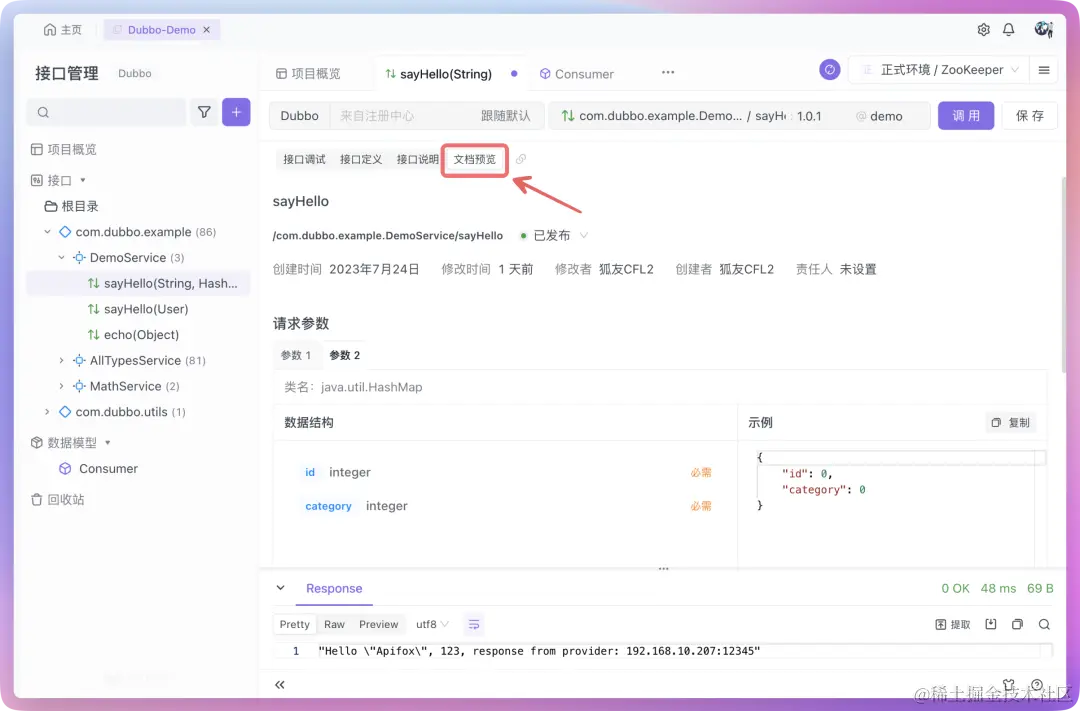Click the 调用 invoke button
Viewport: 1080px width, 711px height.
point(966,115)
